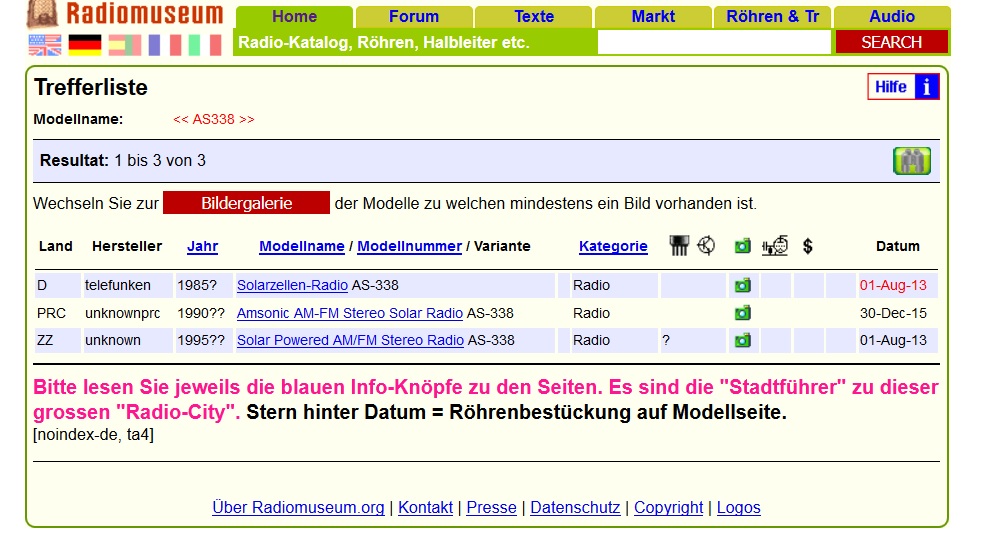This screenshot has height=558, width=983.
Task: Select the Spanish/Portuguese flag language
Action: 124,45
